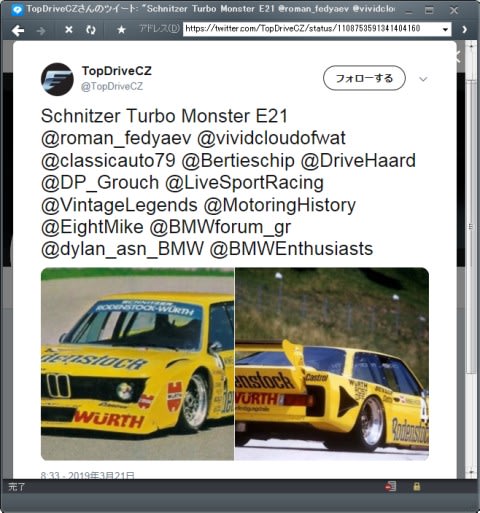Open the @MotoringHistory mention link
Screen dimensions: 480x513
point(279,205)
